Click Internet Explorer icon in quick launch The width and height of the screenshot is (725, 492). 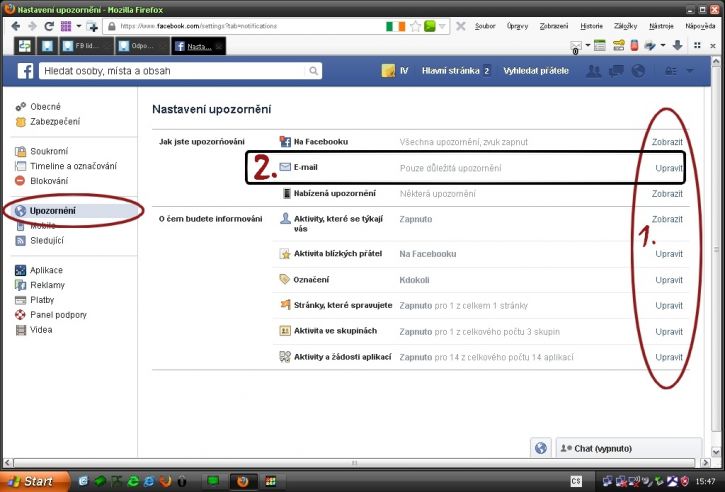point(149,481)
